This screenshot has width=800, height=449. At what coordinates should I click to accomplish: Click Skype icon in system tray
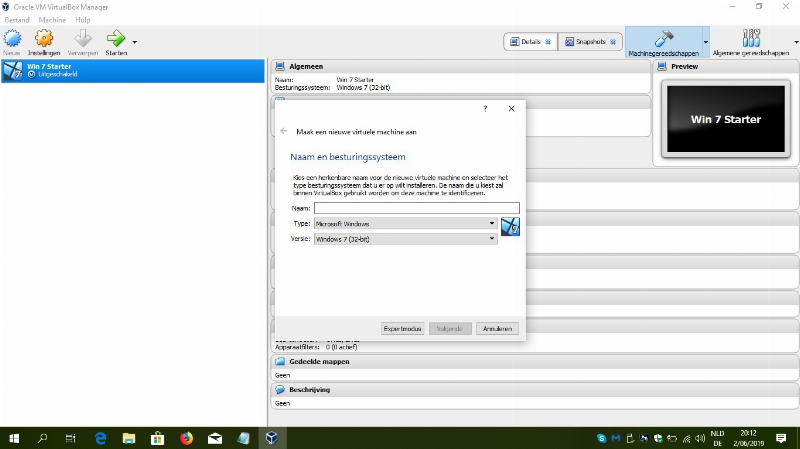point(602,438)
